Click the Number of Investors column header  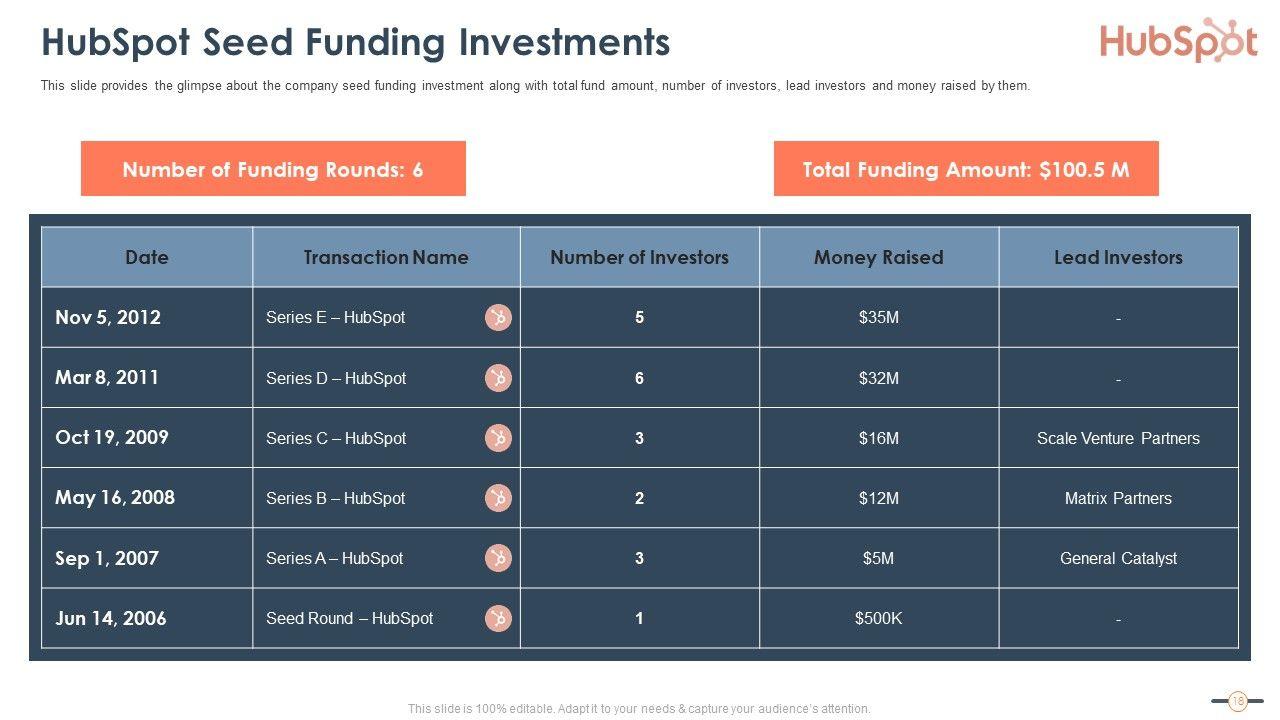click(639, 257)
